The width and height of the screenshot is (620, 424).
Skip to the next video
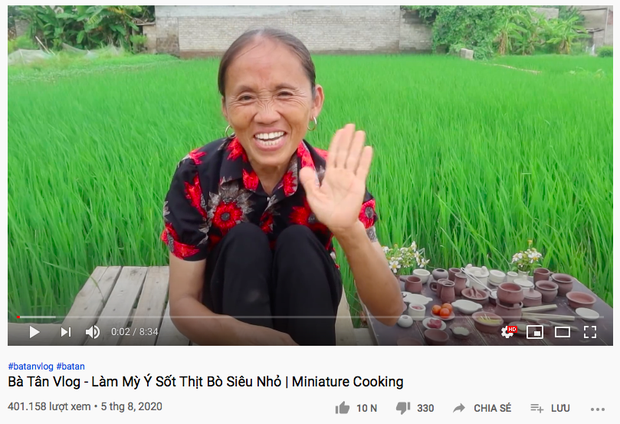pos(66,332)
